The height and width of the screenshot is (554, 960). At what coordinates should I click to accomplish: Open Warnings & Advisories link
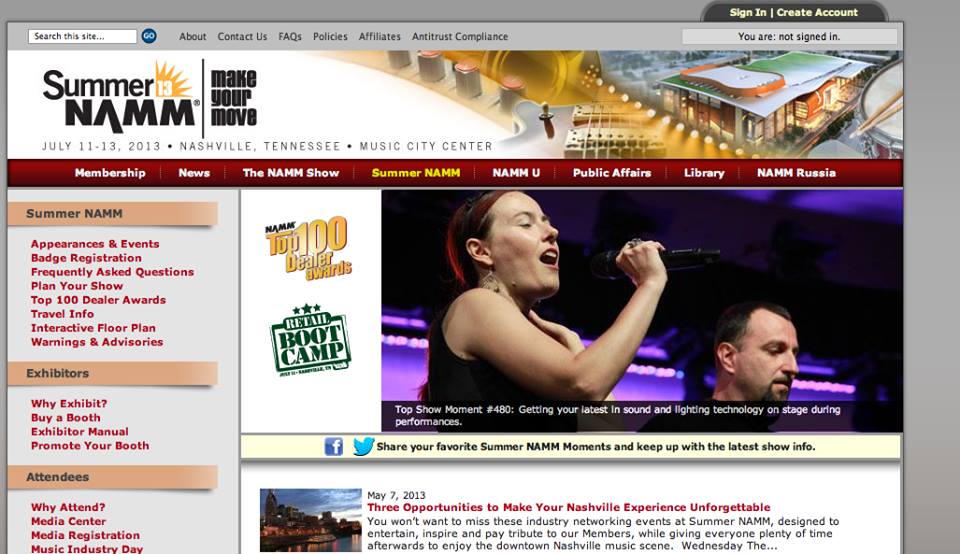97,342
